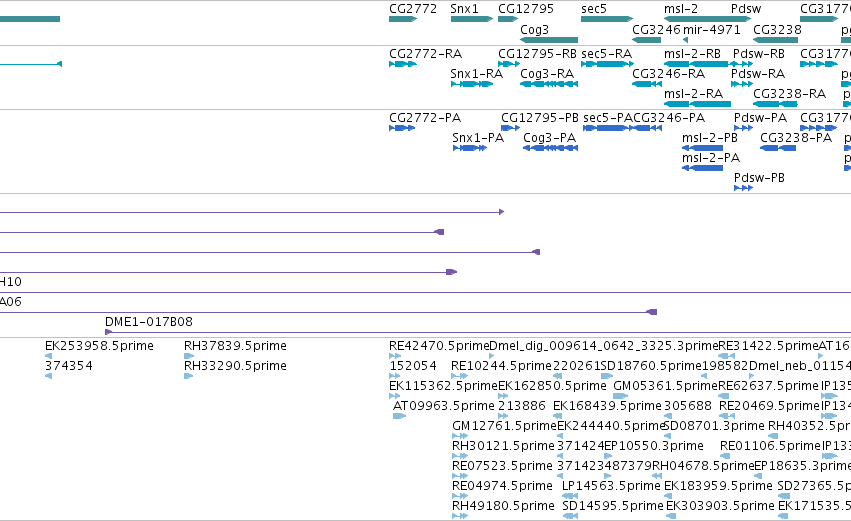Select the 152054 EST label
The width and height of the screenshot is (851, 521).
[x=413, y=366]
